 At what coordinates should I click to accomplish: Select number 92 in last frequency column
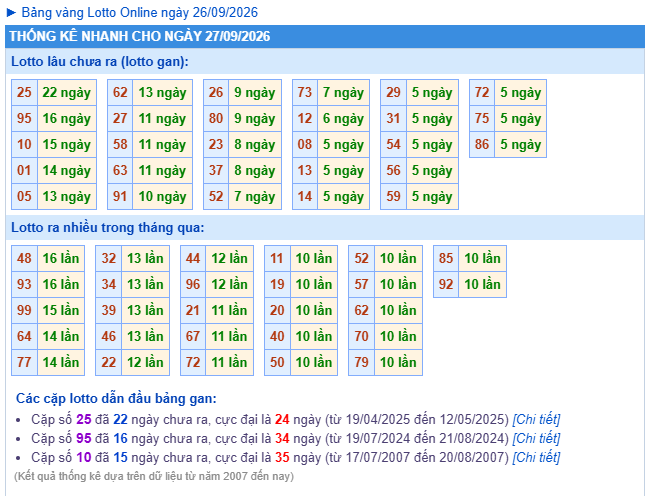446,284
